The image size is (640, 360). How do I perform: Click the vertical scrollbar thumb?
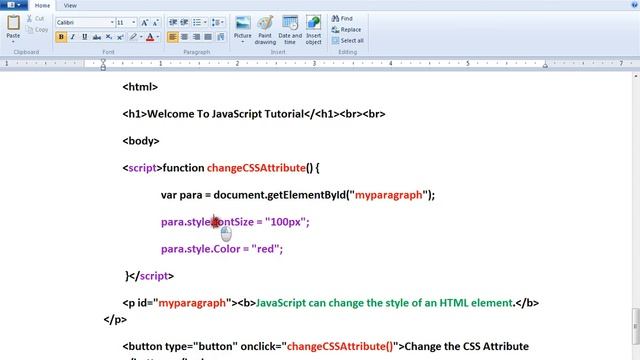pyautogui.click(x=636, y=326)
